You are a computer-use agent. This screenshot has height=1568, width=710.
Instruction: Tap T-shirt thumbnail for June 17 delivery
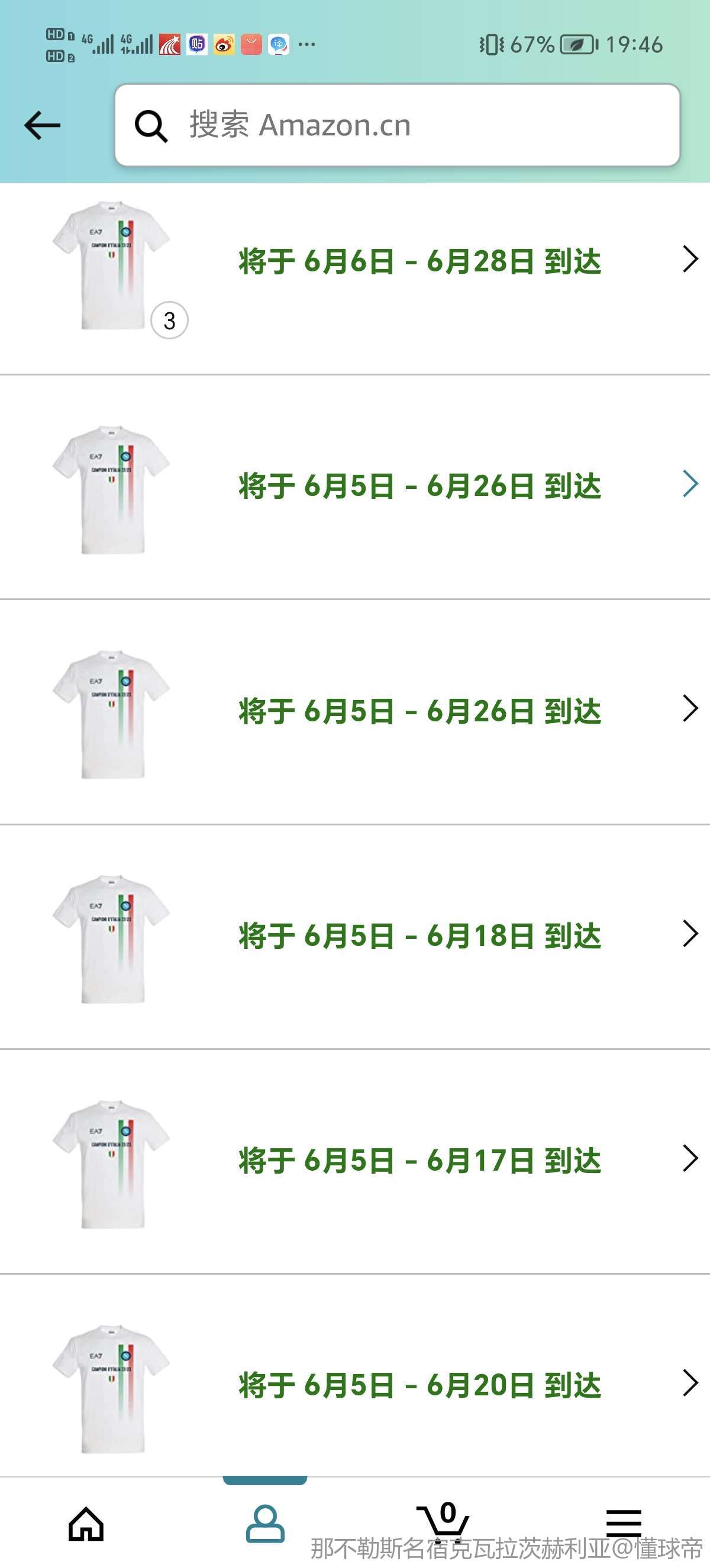(111, 1164)
